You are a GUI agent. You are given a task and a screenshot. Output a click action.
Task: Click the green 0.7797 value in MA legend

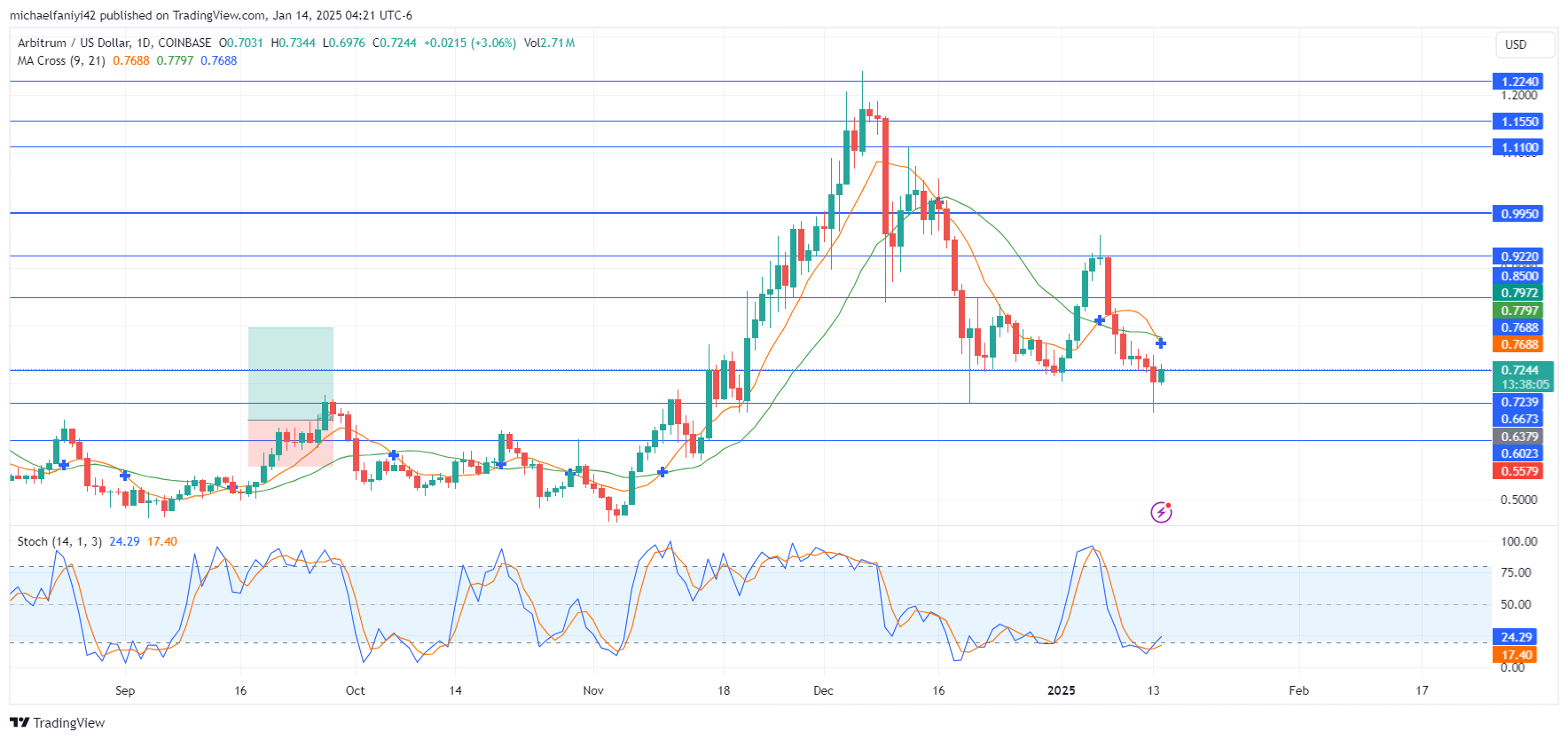175,60
